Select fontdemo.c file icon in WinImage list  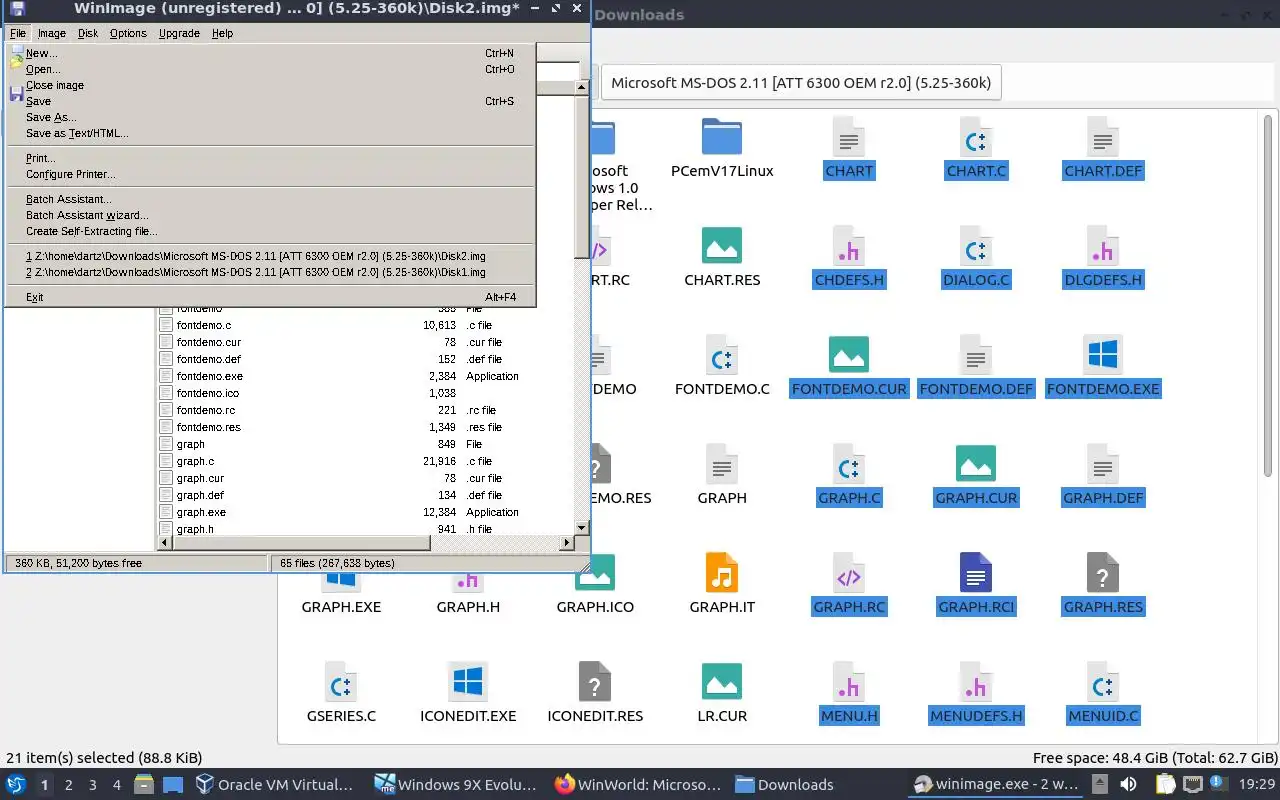click(166, 325)
